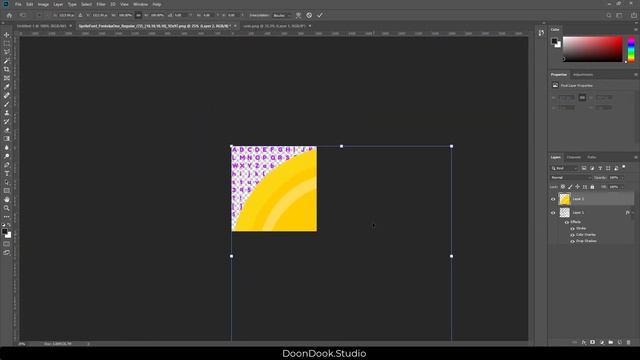Select the Rectangular Marquee tool
This screenshot has width=640, height=360.
[x=7, y=44]
